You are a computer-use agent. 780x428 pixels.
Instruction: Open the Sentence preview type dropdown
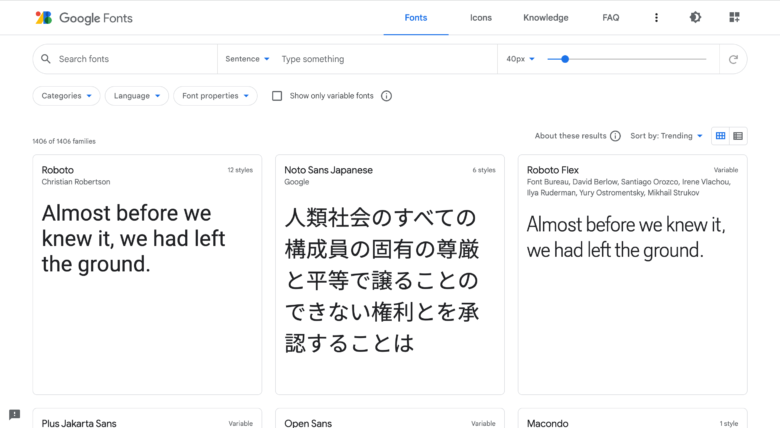pyautogui.click(x=247, y=59)
